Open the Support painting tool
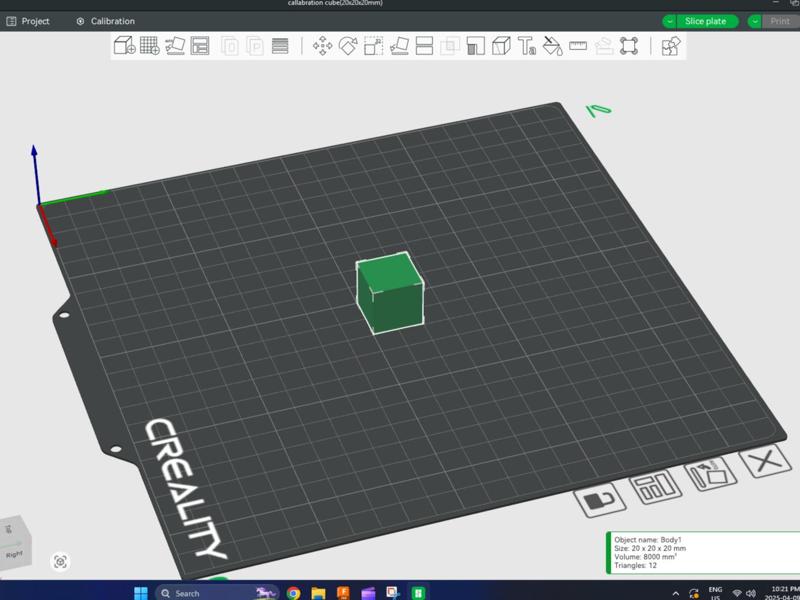 coord(476,46)
